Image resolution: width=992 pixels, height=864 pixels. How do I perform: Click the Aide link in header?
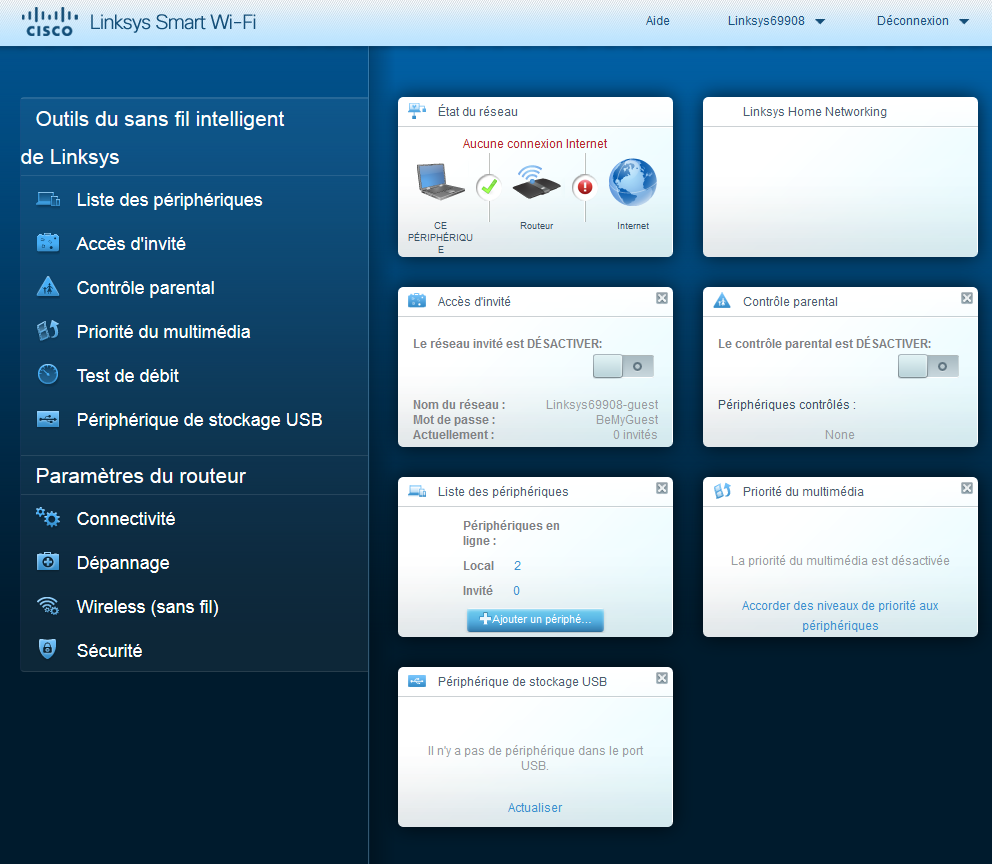[658, 21]
